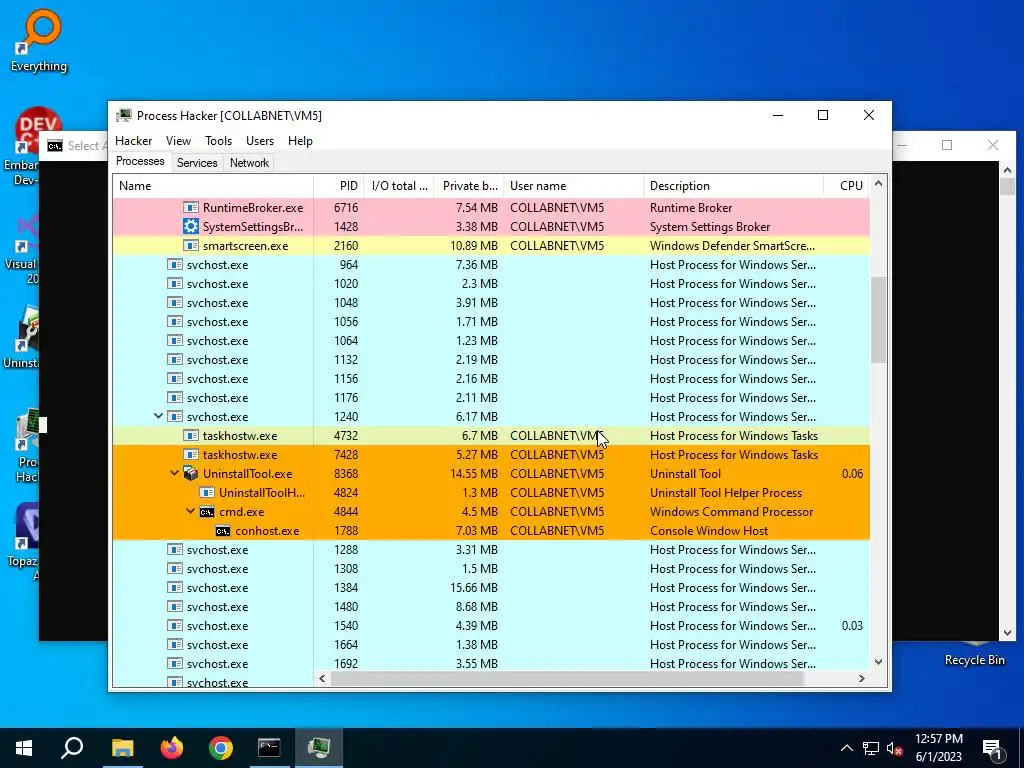Click vertical scrollbar up arrow in Process Hacker

[878, 185]
